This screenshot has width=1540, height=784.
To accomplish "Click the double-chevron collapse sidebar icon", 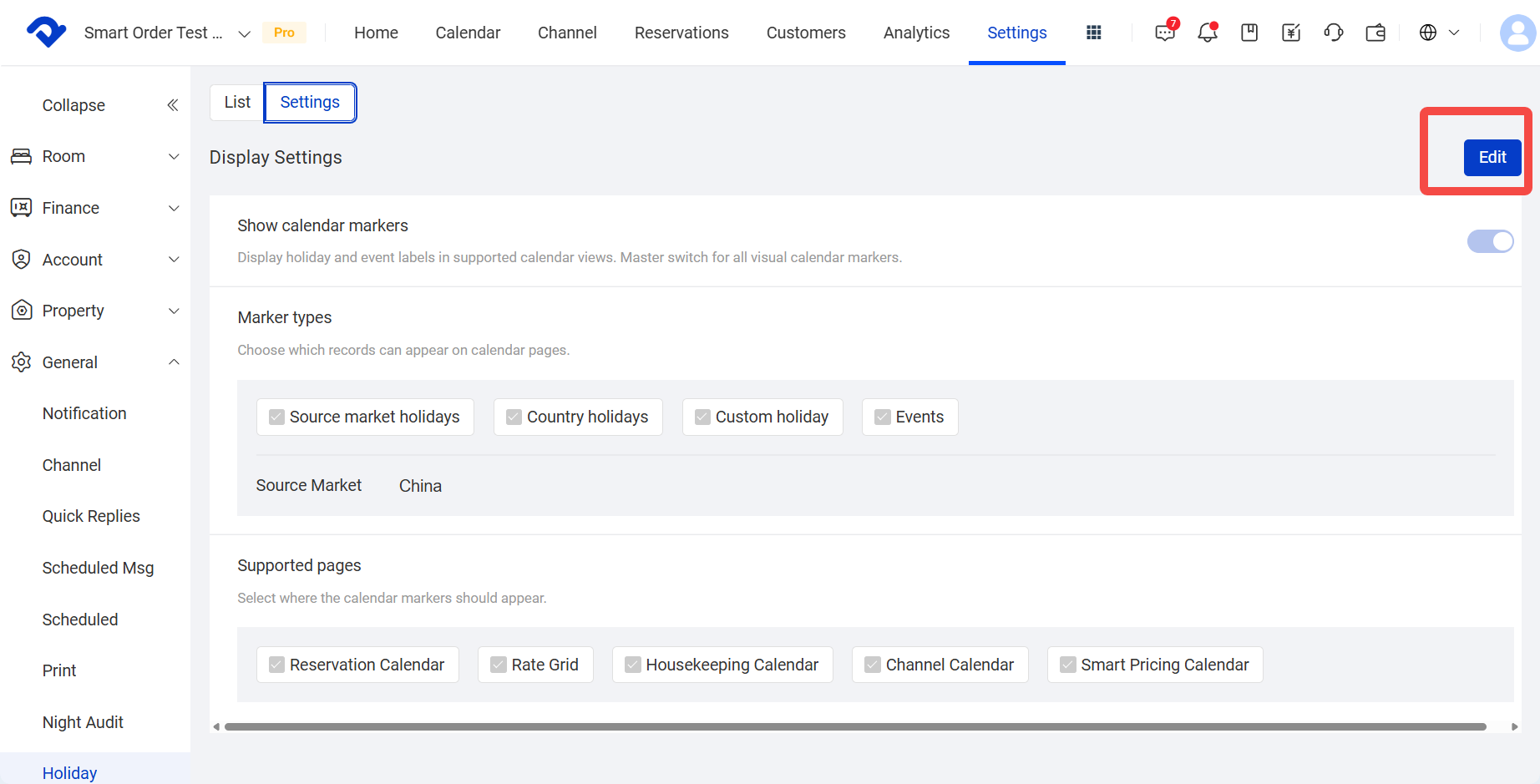I will [x=173, y=105].
